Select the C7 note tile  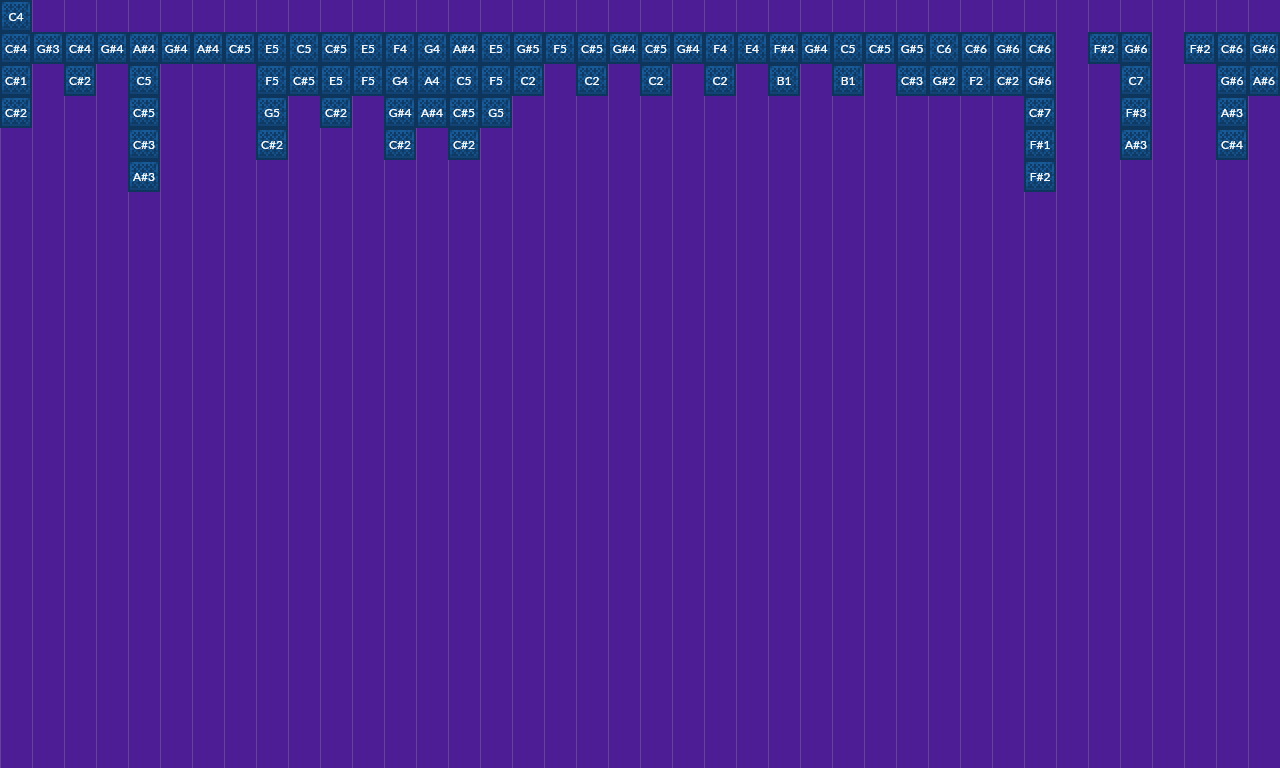[1136, 80]
